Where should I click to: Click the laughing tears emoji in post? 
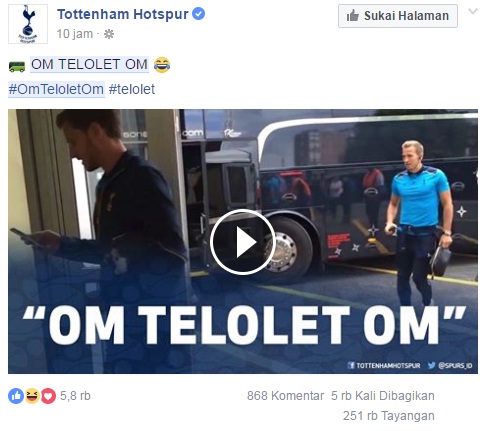click(x=162, y=65)
